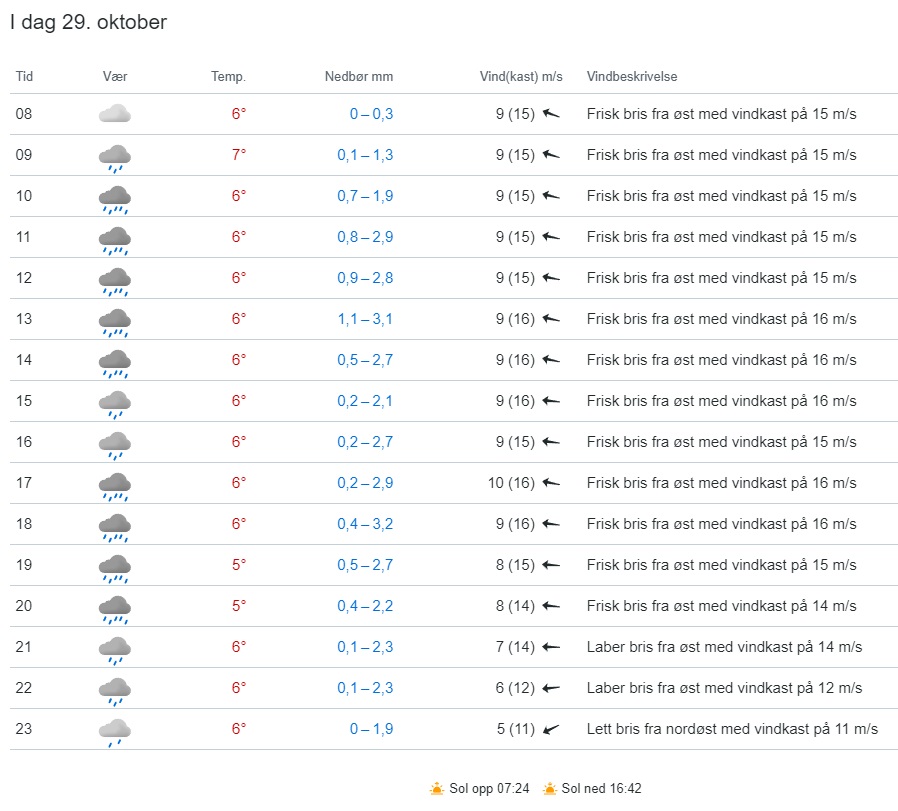Click the rain cloud icon for hour 09
The image size is (898, 811).
[115, 157]
